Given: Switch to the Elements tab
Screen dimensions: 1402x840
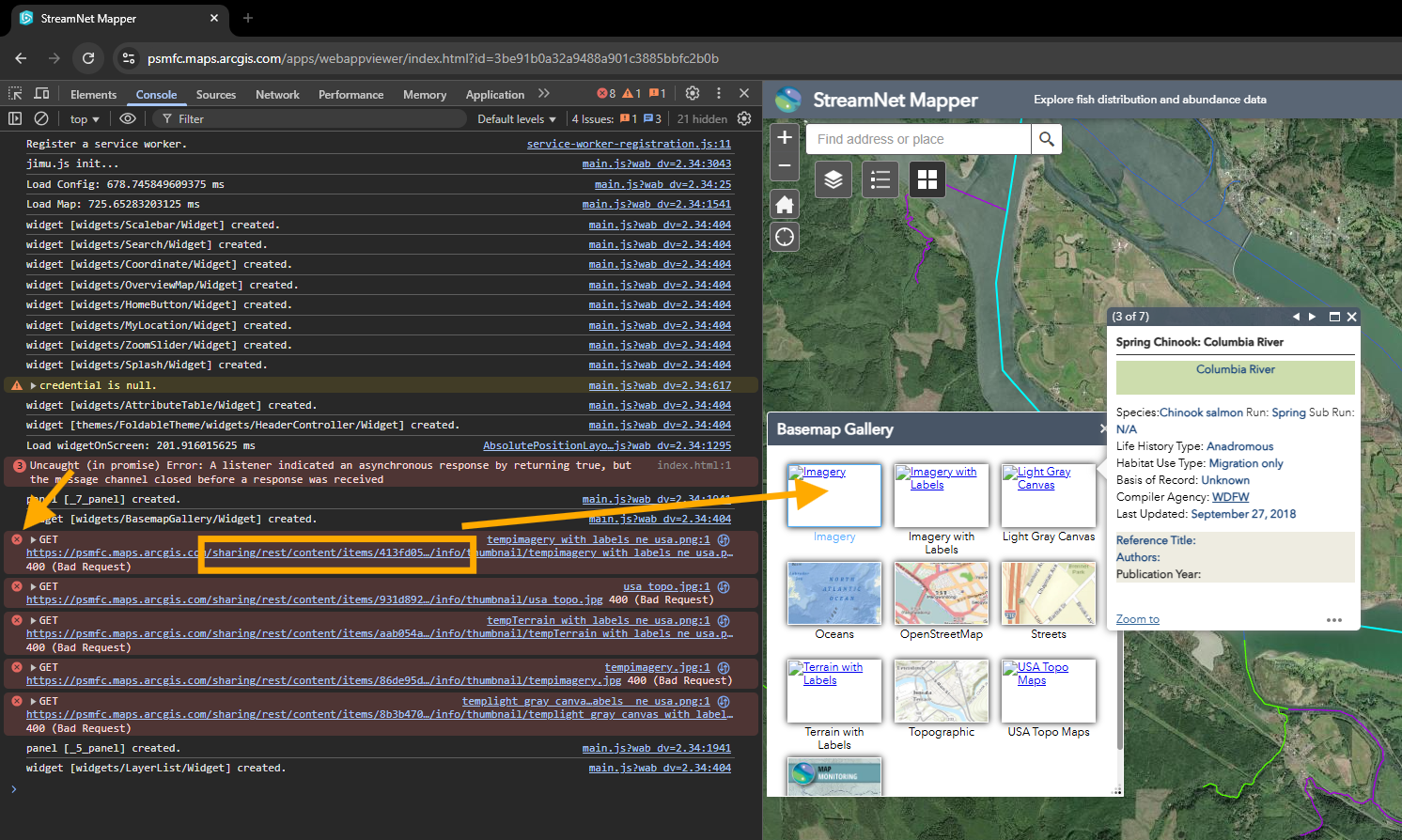Looking at the screenshot, I should (93, 95).
